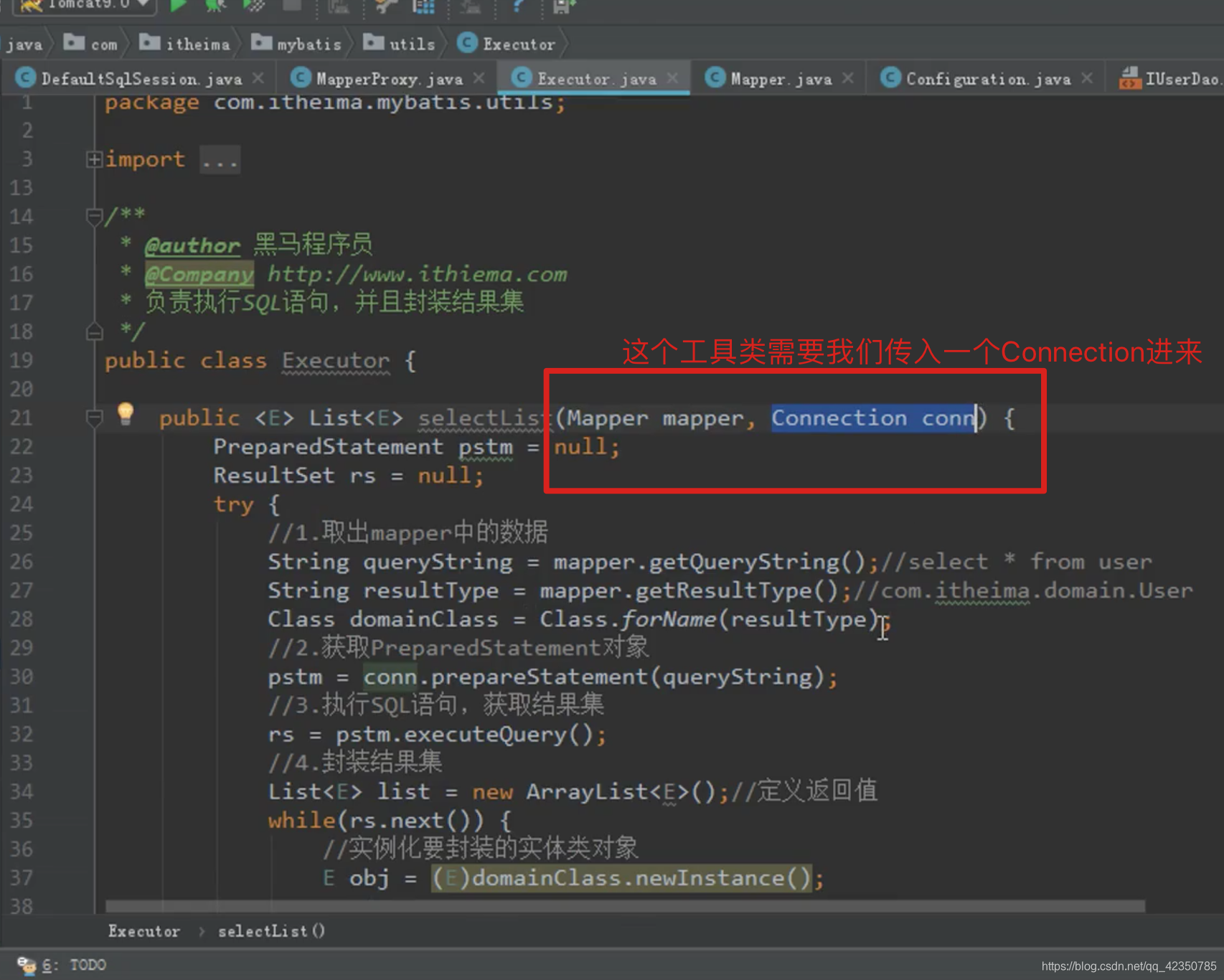This screenshot has width=1224, height=980.
Task: Select the utils folder breadcrumb
Action: [399, 44]
